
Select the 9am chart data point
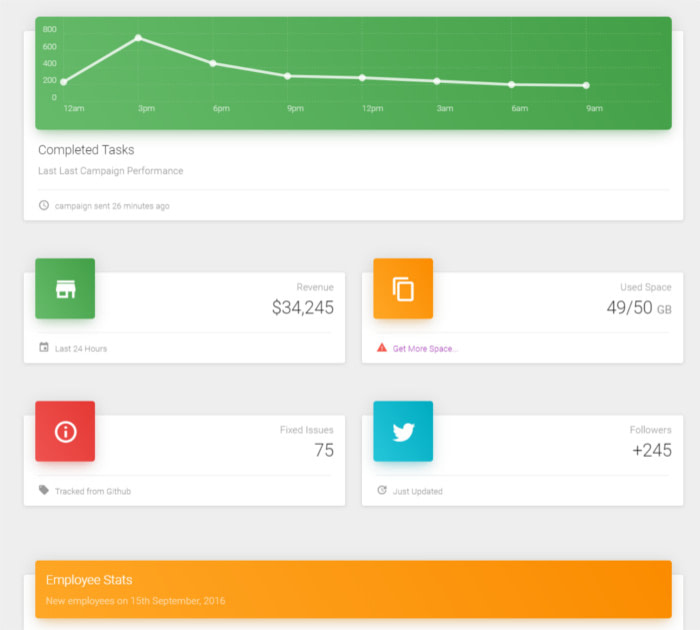[x=586, y=85]
